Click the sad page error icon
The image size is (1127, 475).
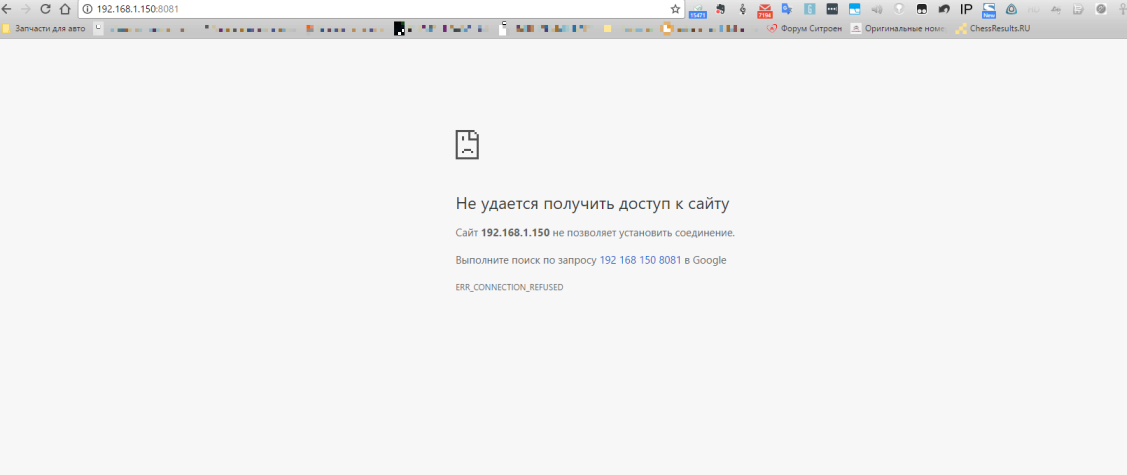[x=467, y=145]
